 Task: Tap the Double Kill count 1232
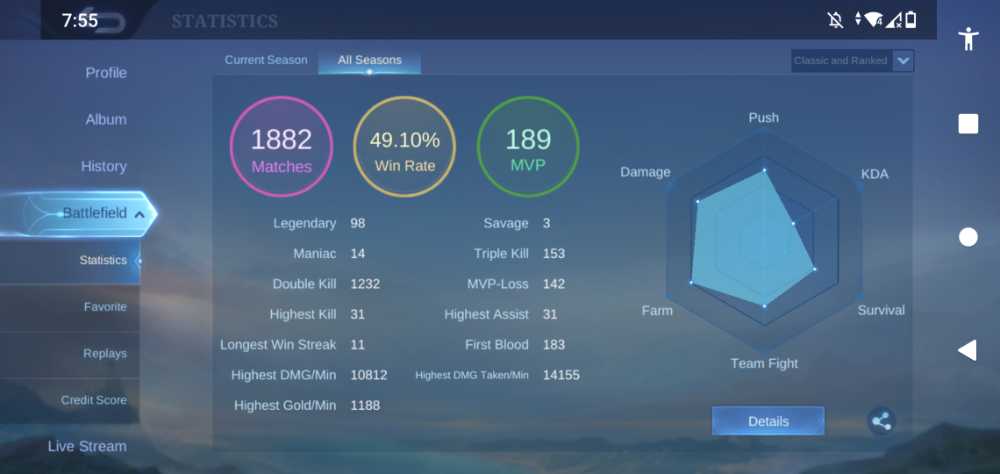click(x=365, y=284)
